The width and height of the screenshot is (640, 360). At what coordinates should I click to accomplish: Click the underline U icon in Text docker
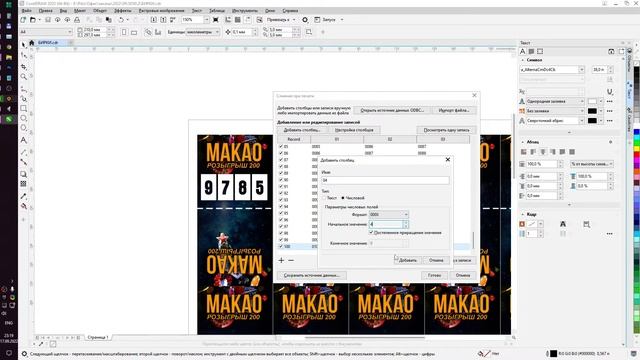pos(610,92)
